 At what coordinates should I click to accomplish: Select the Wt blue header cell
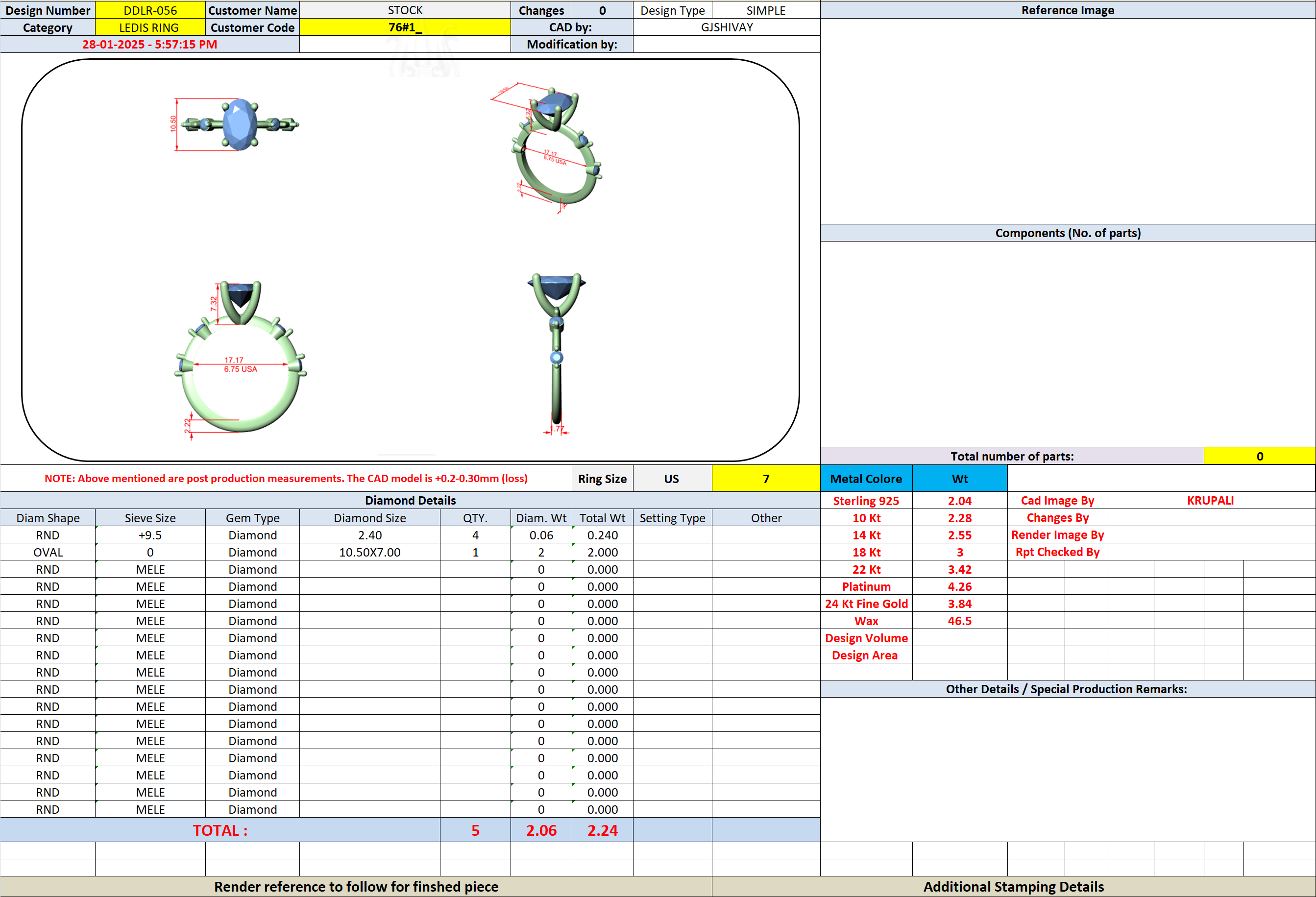pos(960,479)
